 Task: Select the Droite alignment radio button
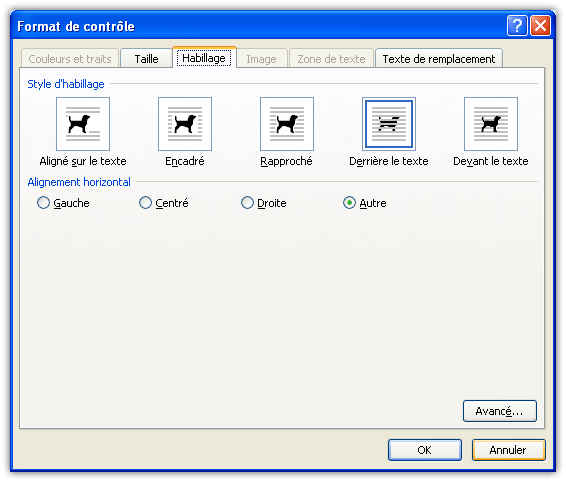point(247,203)
